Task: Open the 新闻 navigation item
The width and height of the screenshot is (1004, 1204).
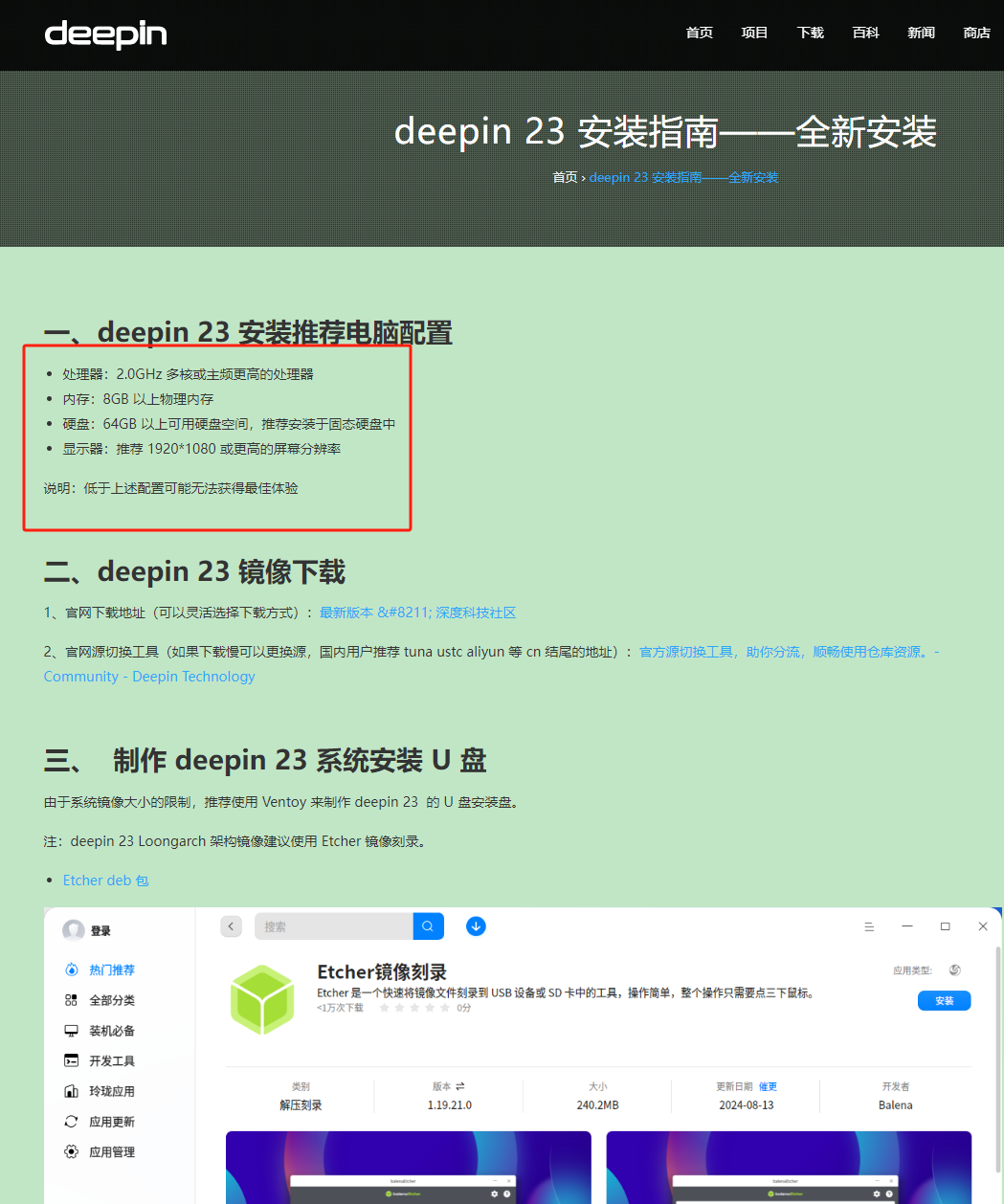Action: pos(922,33)
